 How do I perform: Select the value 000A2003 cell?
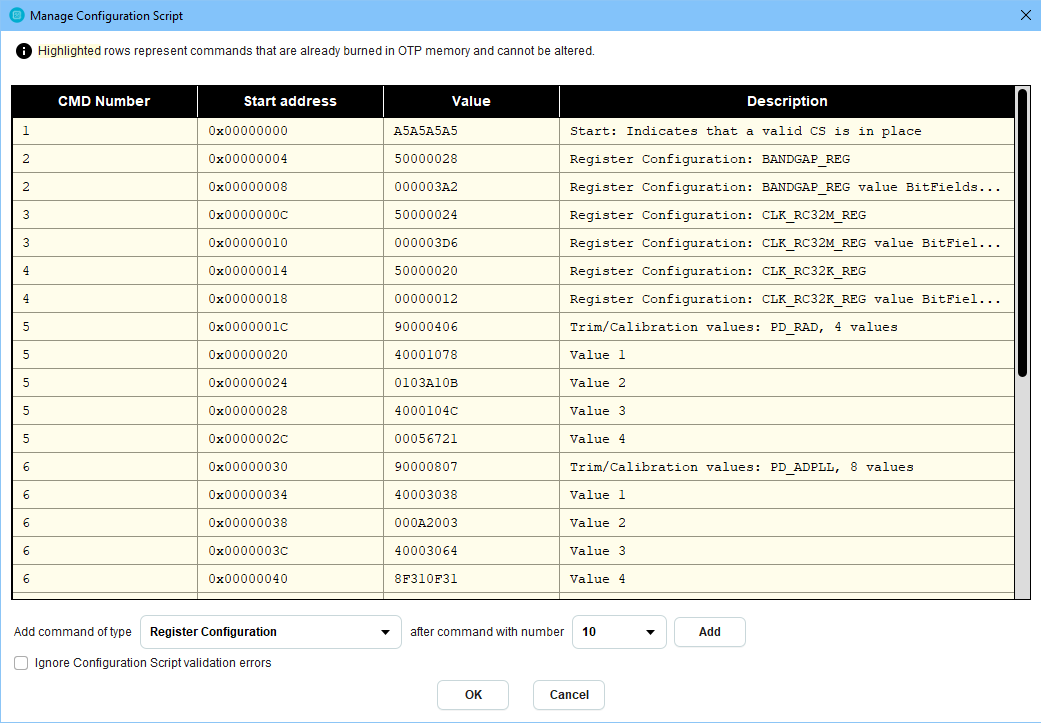(x=471, y=522)
